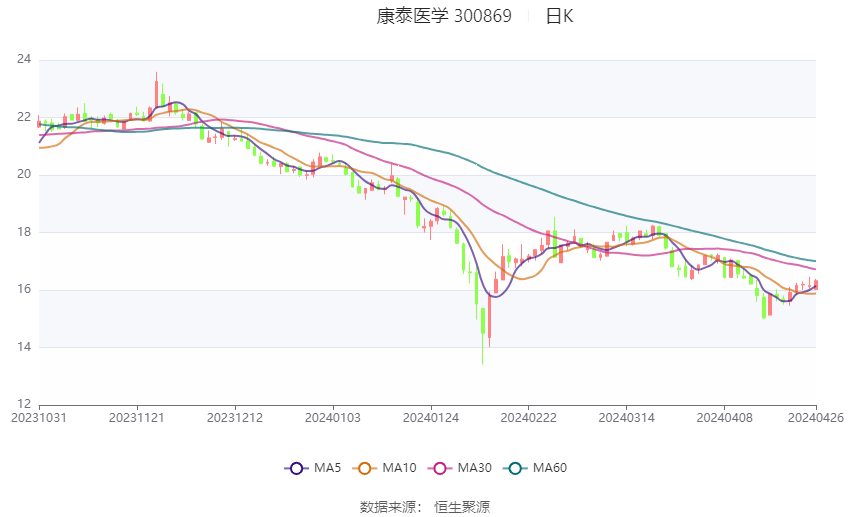Click the 16 price axis label
850x517 pixels.
24,289
